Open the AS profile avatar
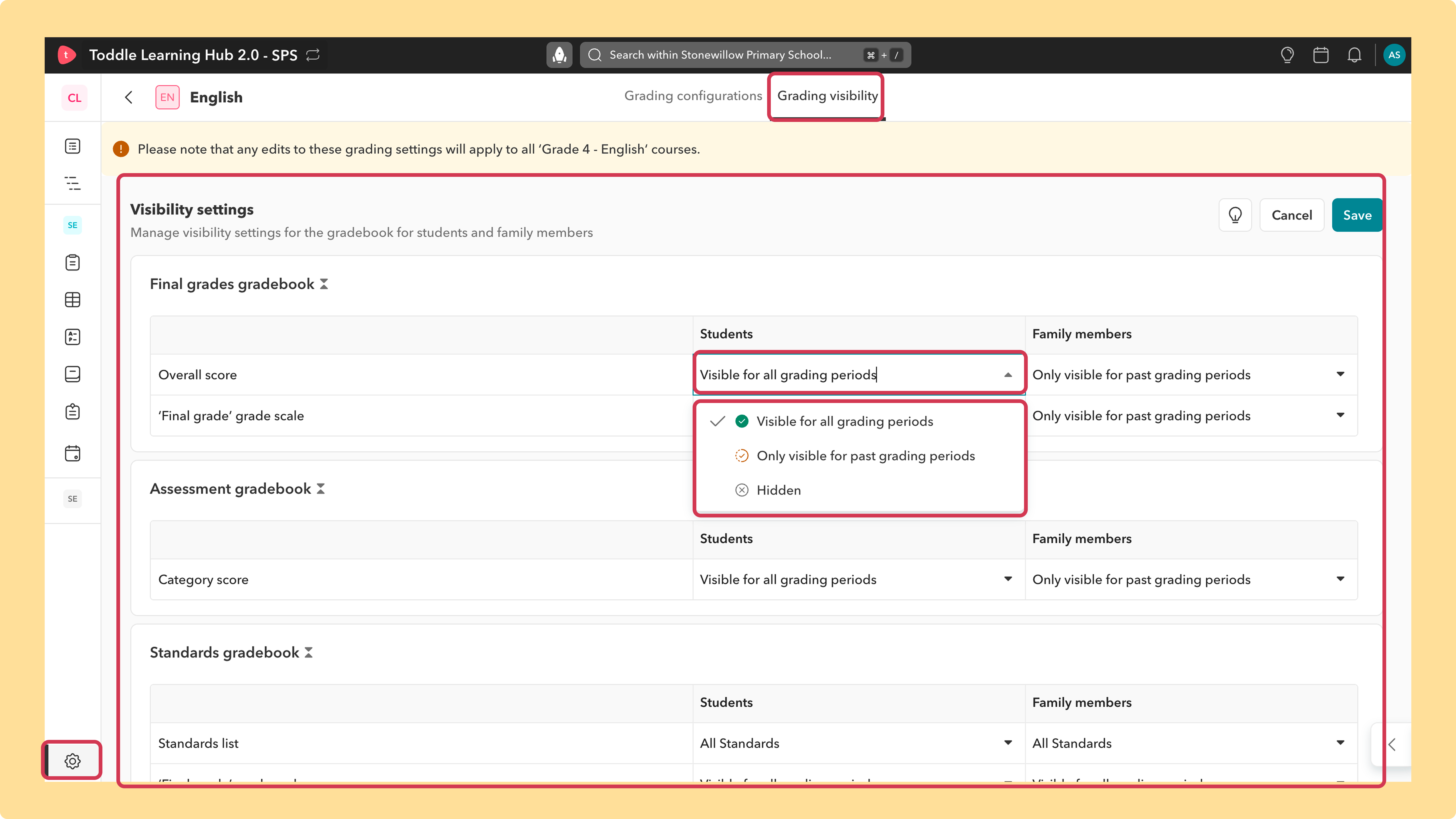 click(1394, 55)
